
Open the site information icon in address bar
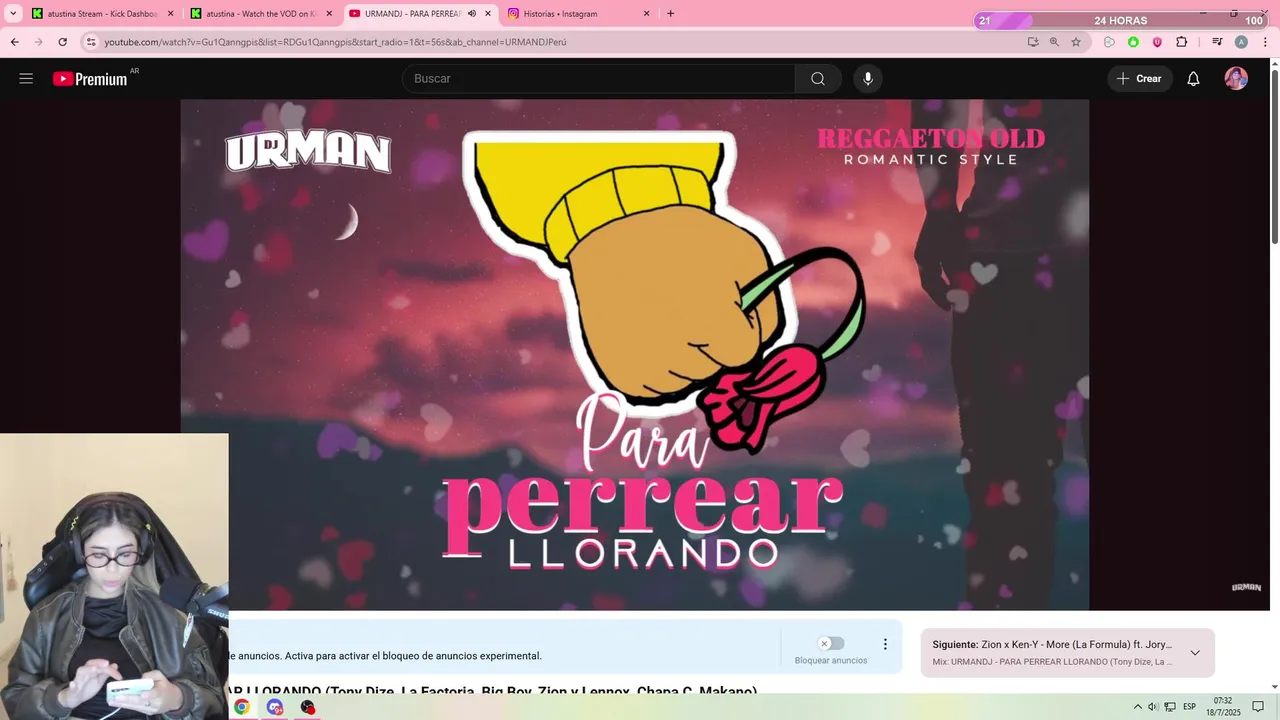click(91, 42)
